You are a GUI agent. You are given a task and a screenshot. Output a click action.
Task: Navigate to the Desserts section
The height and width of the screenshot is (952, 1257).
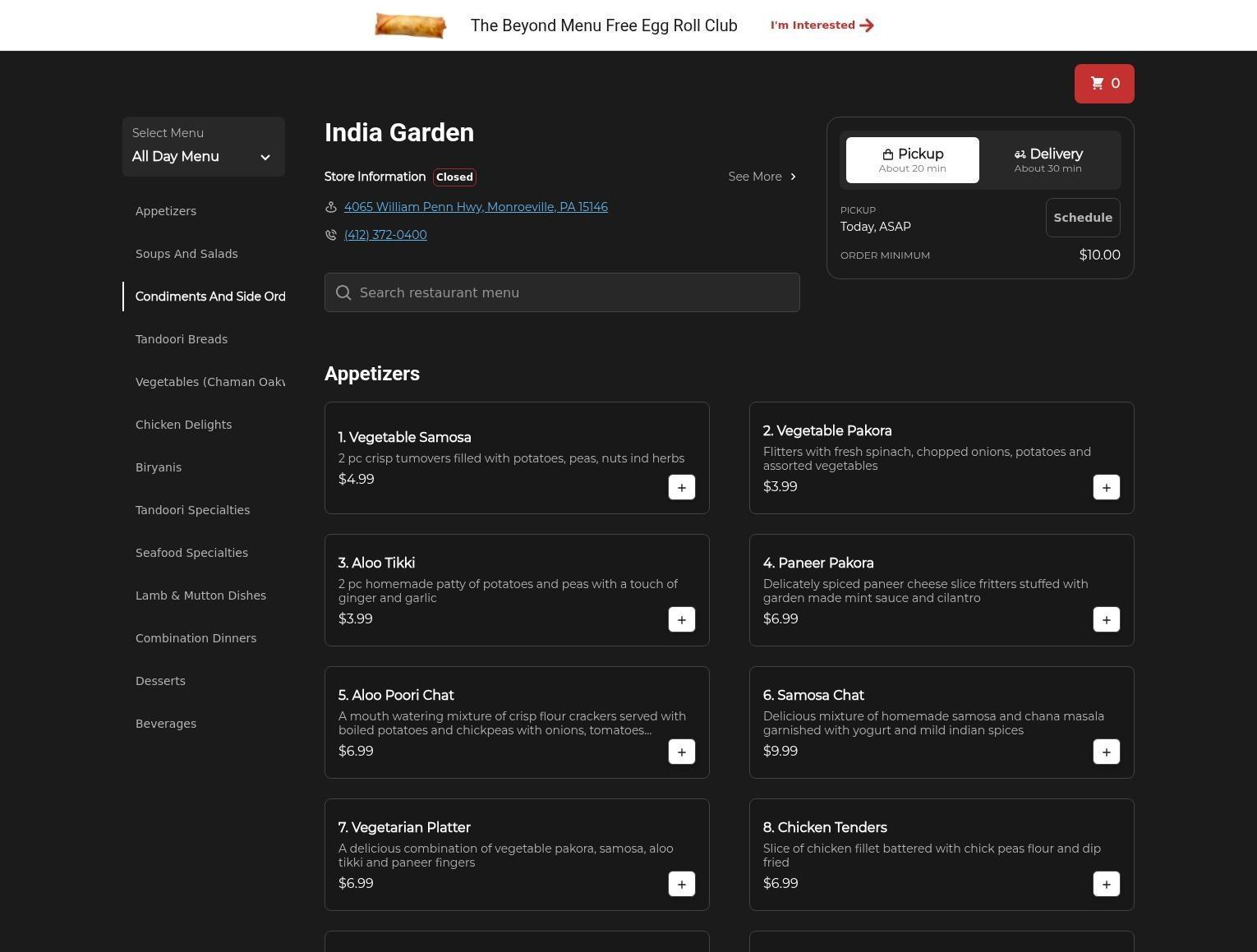tap(160, 681)
